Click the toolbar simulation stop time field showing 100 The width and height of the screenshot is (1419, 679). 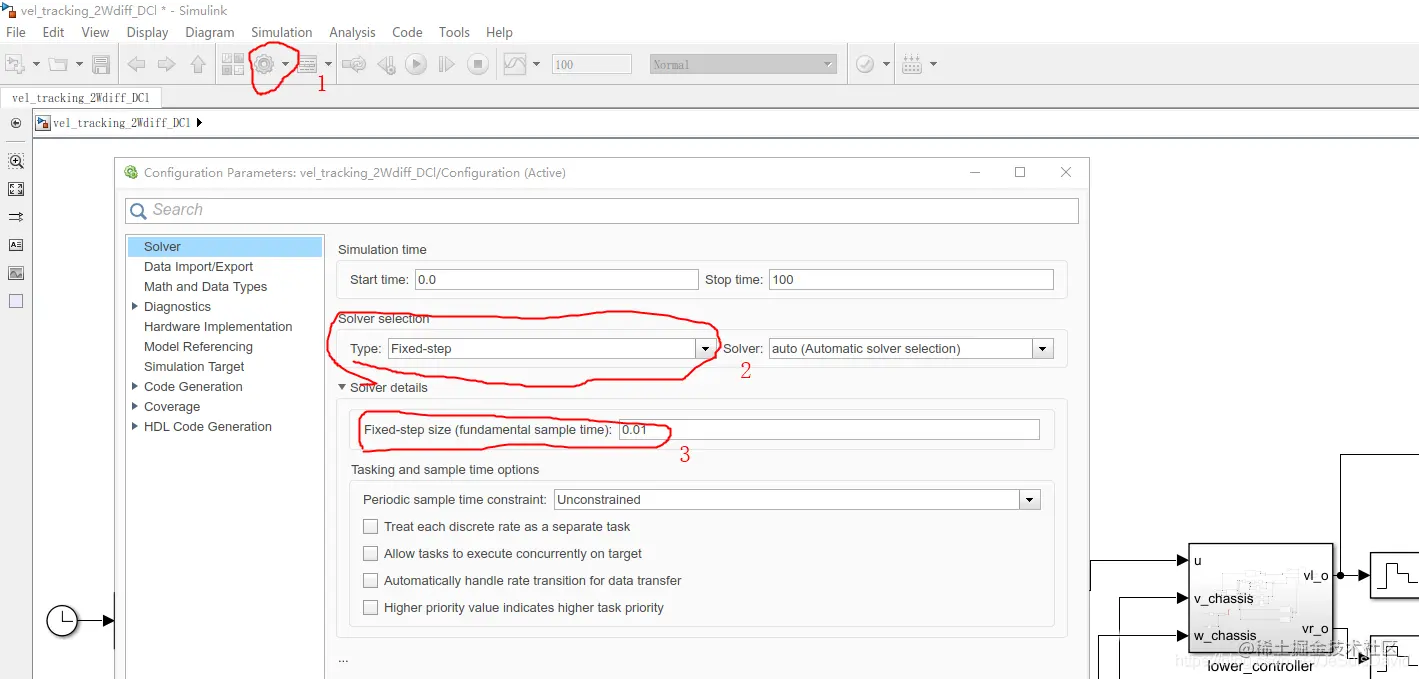pos(591,64)
